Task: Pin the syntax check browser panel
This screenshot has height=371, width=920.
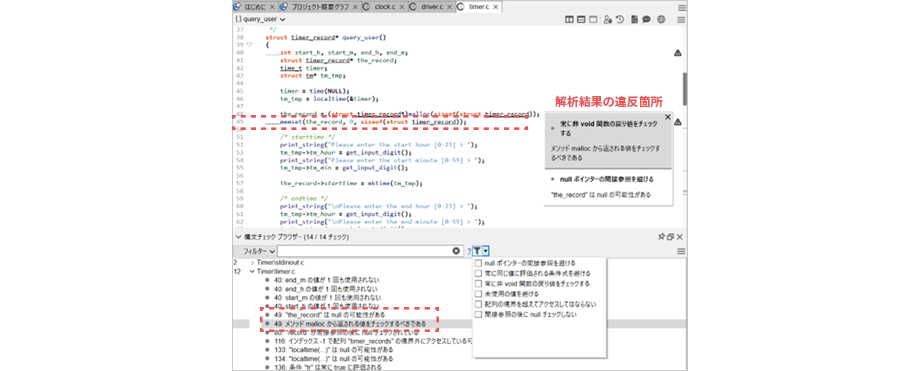Action: click(661, 237)
